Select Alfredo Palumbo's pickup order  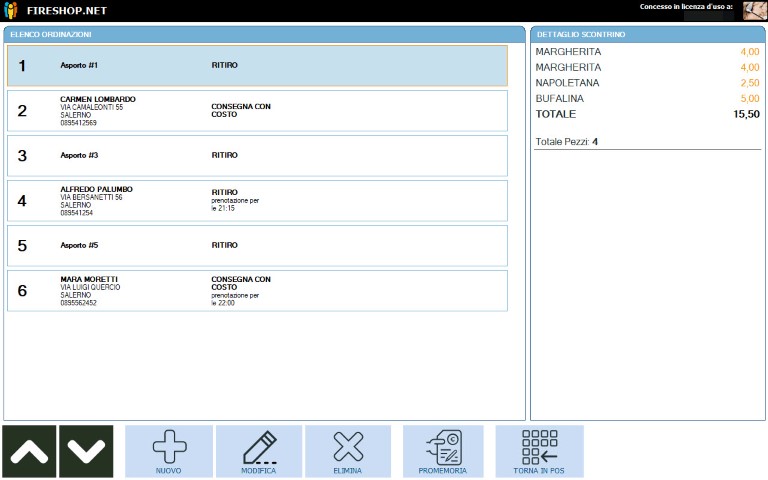tap(257, 200)
